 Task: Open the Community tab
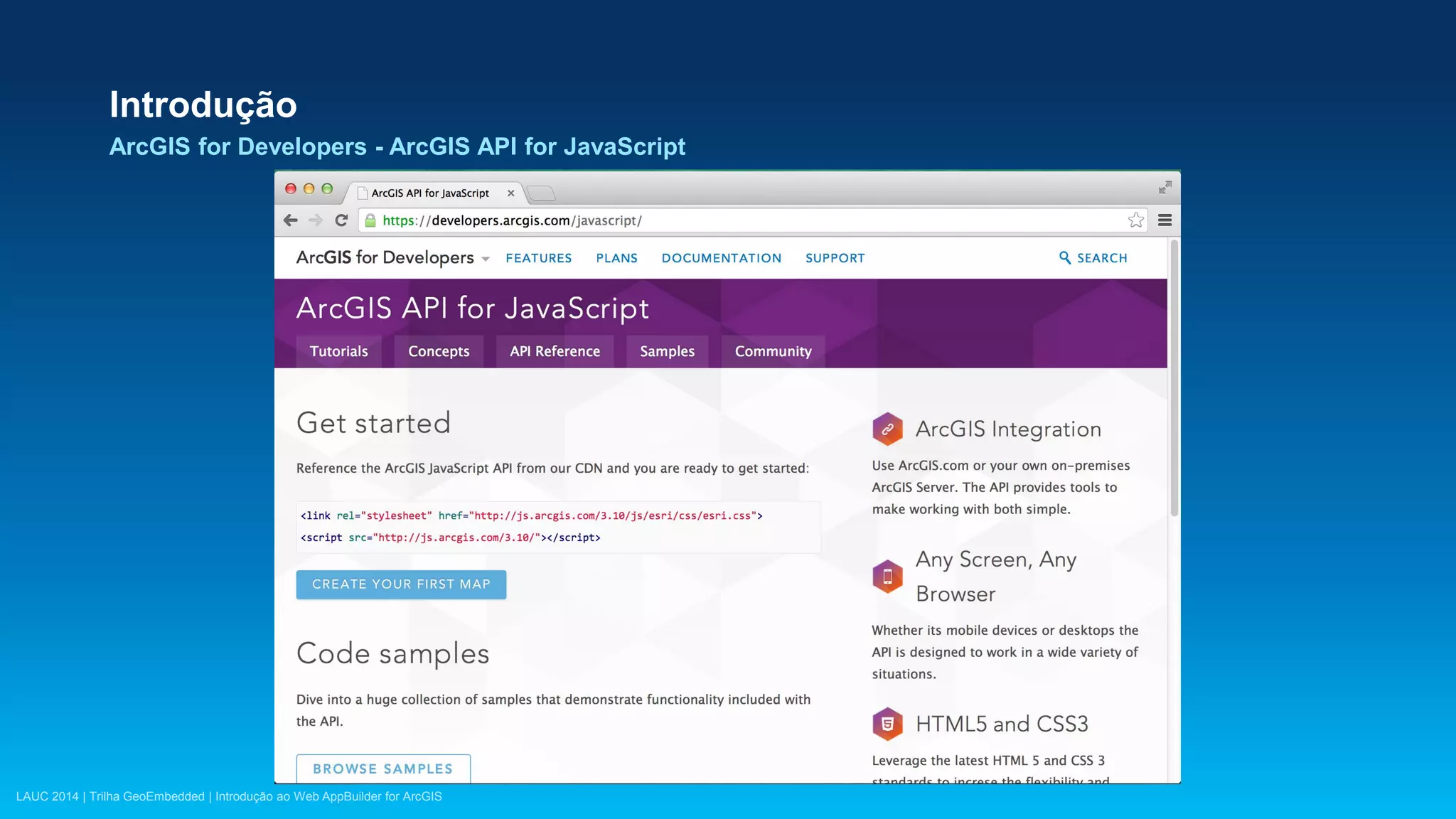tap(773, 351)
